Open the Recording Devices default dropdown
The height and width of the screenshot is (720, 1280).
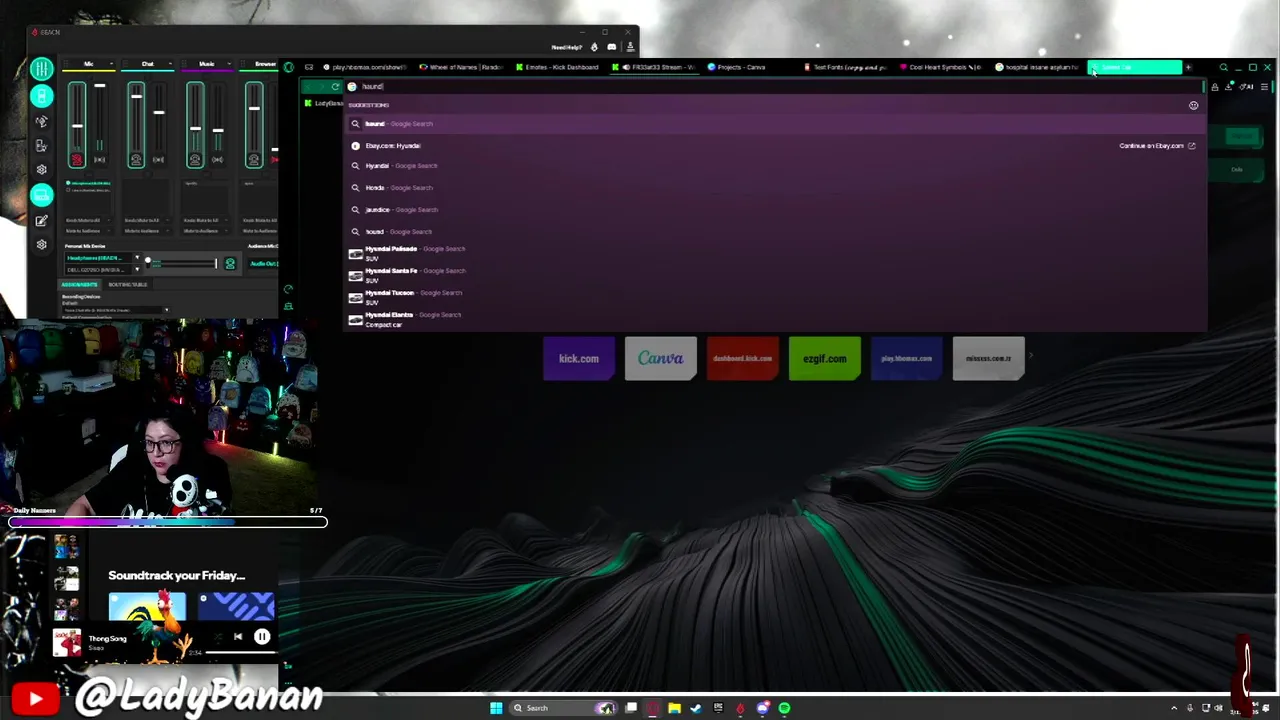(x=116, y=310)
